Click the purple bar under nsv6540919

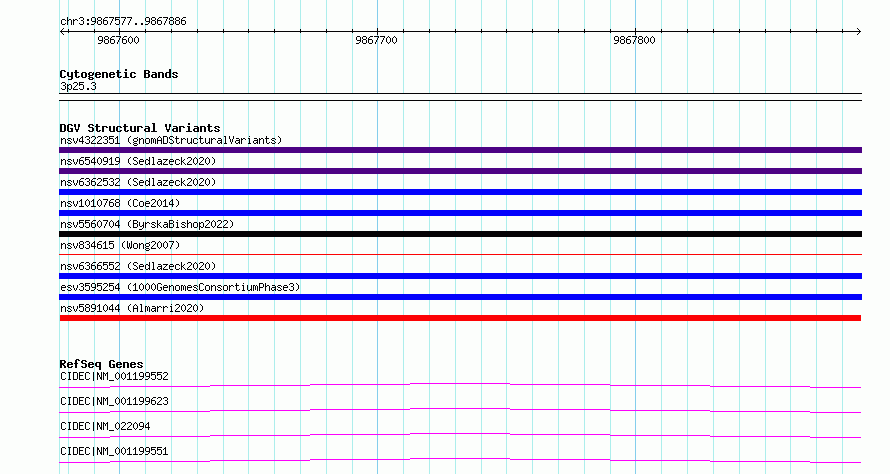460,171
